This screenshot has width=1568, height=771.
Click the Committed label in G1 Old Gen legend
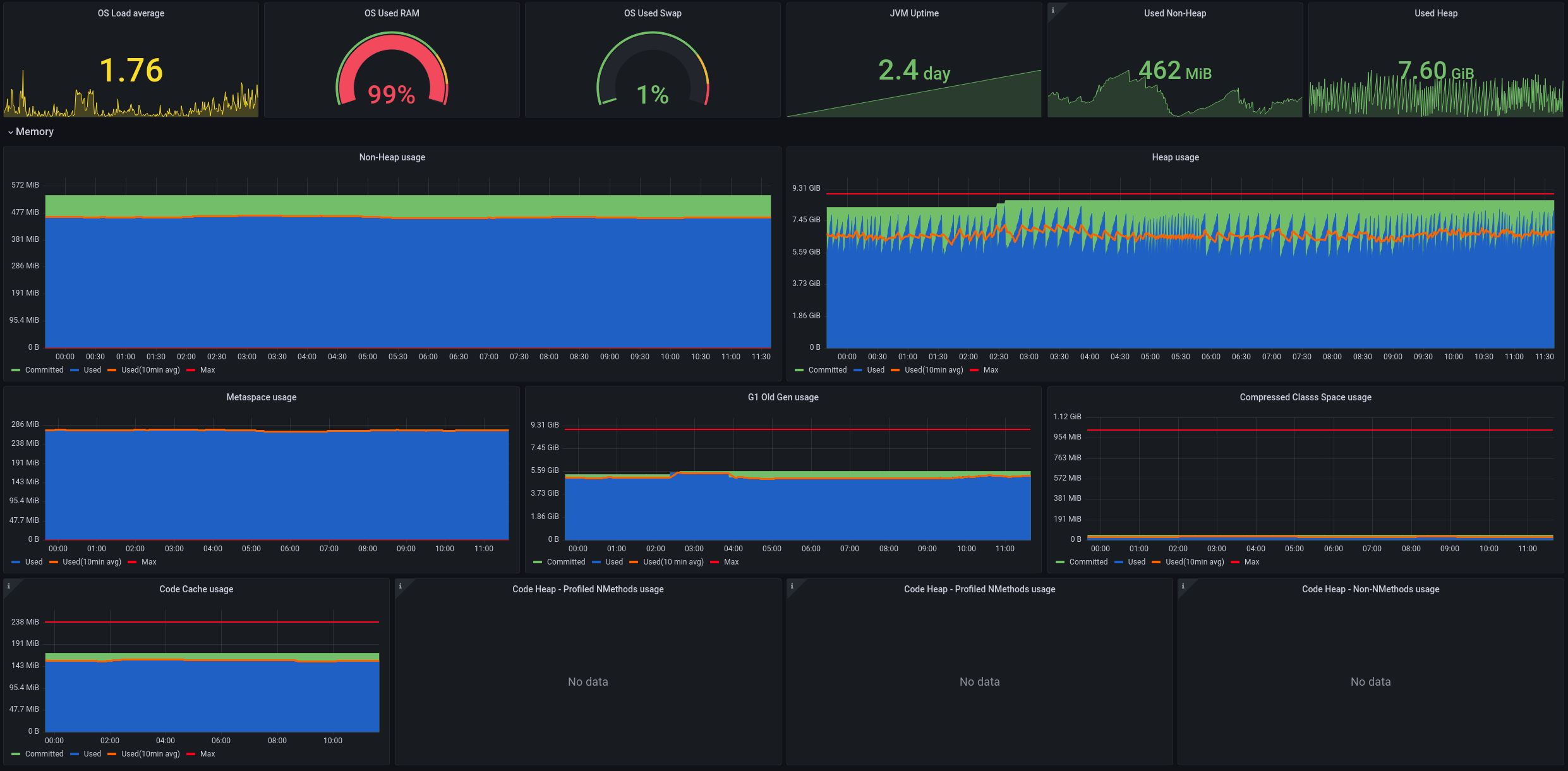tap(565, 562)
